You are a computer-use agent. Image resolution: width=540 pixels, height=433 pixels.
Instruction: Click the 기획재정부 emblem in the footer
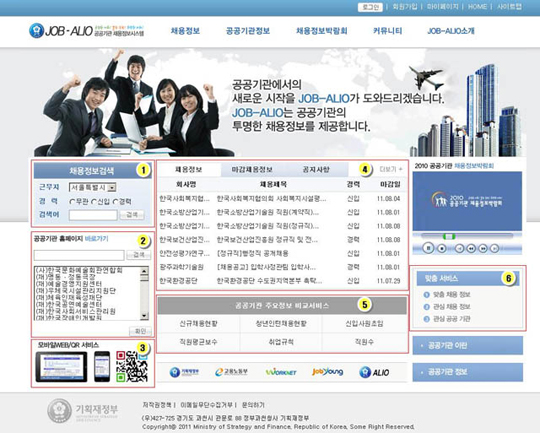(59, 411)
